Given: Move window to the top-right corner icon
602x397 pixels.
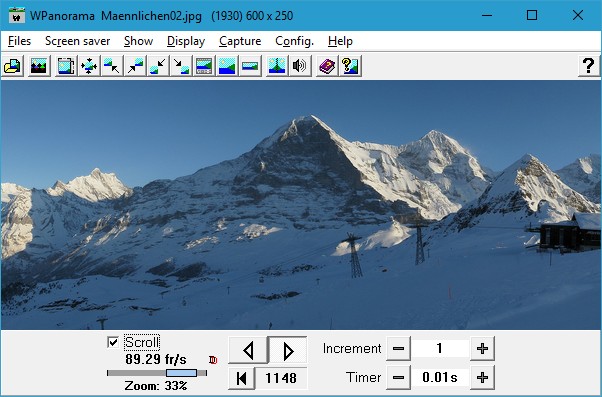Looking at the screenshot, I should coord(135,66).
